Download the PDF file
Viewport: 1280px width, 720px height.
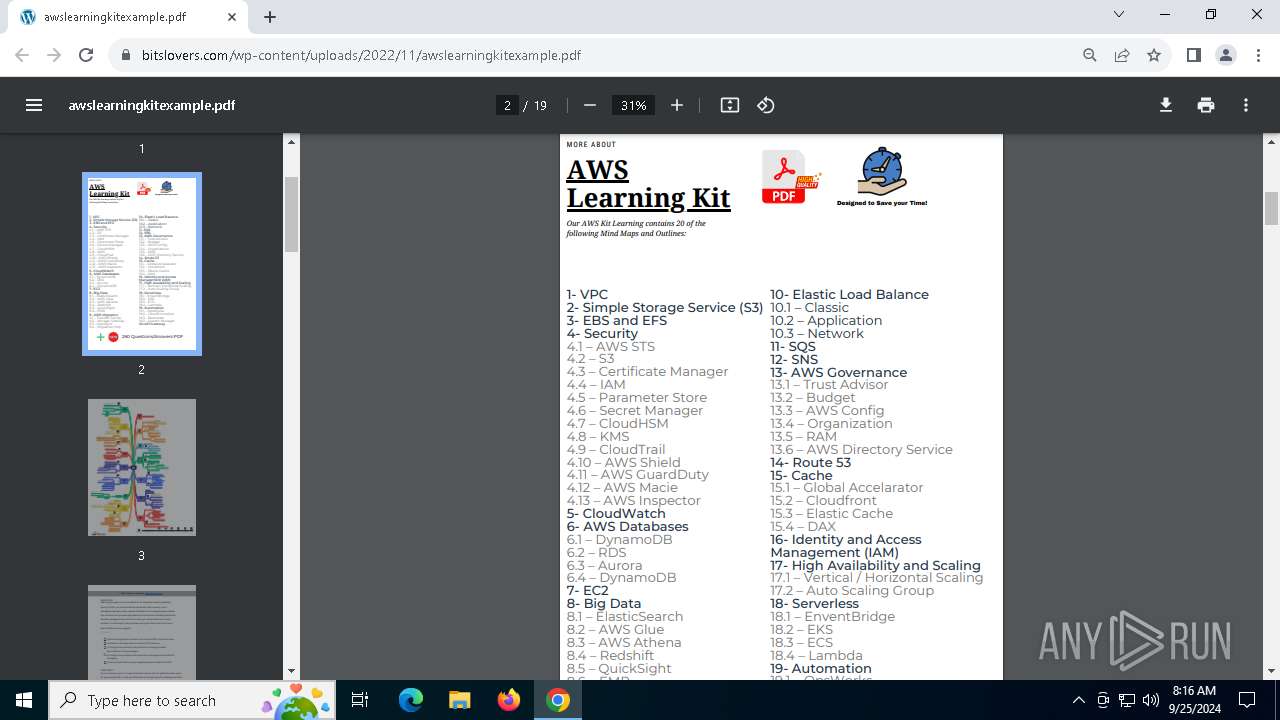click(x=1166, y=105)
